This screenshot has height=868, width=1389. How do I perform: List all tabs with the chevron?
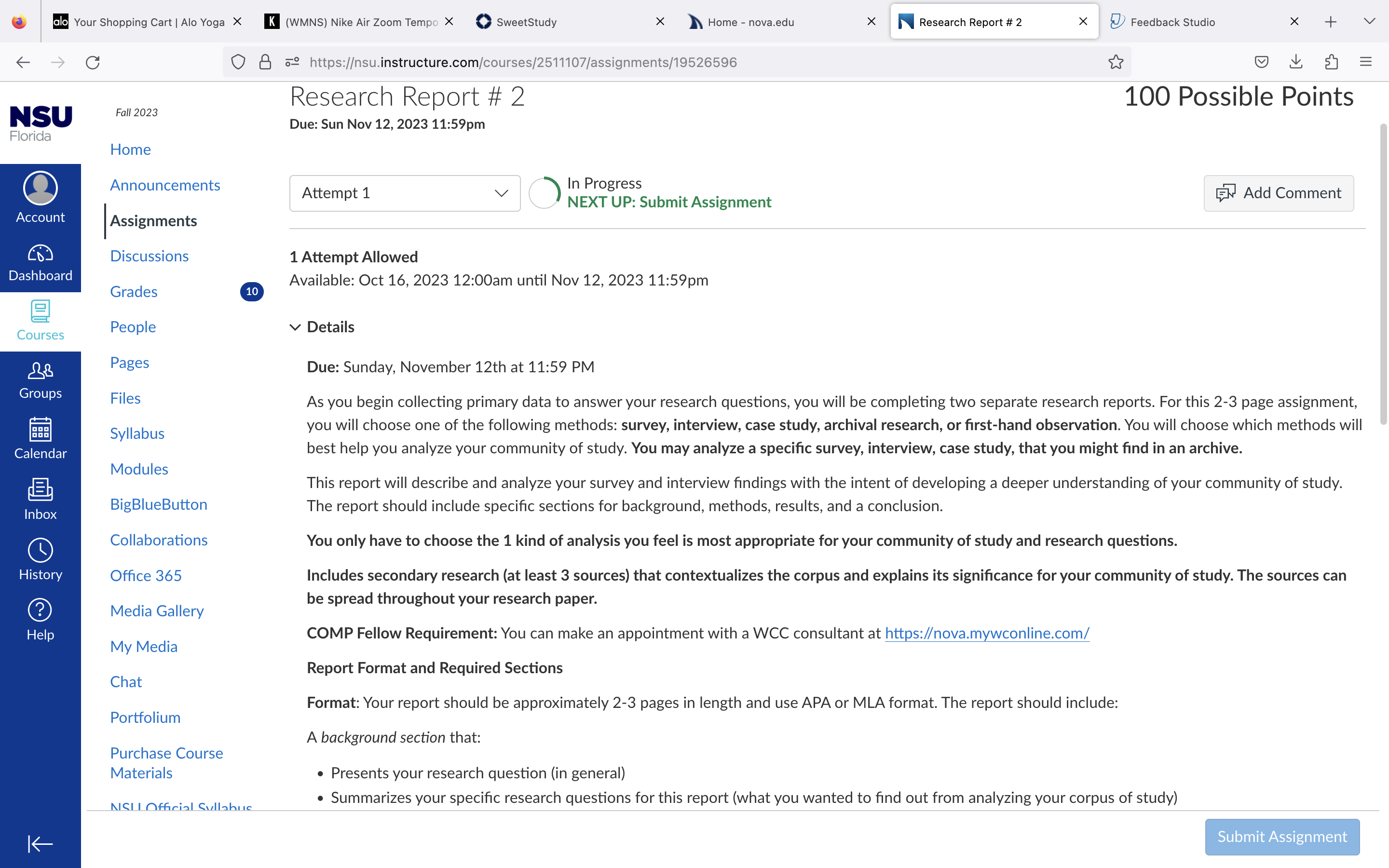point(1370,22)
